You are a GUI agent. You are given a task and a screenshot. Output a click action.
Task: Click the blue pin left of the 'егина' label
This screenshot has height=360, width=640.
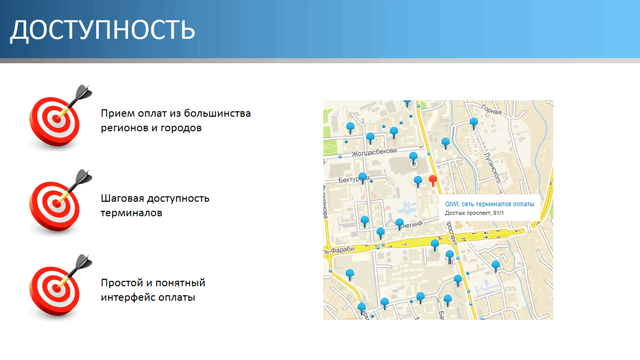coord(400,224)
